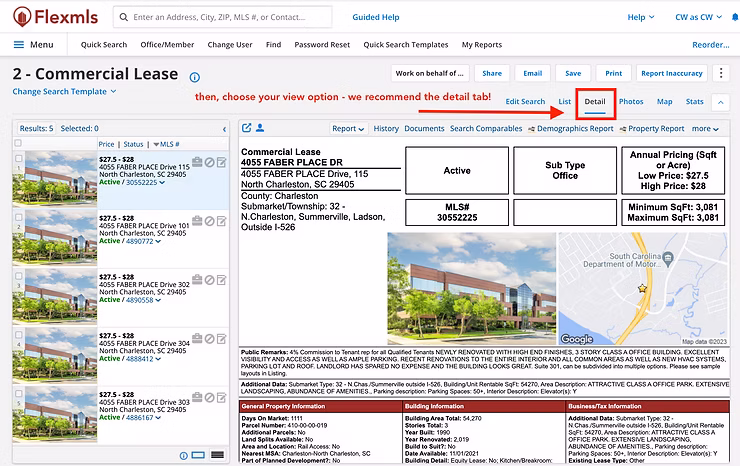Image resolution: width=740 pixels, height=466 pixels.
Task: Open the Guided Help link
Action: point(376,17)
